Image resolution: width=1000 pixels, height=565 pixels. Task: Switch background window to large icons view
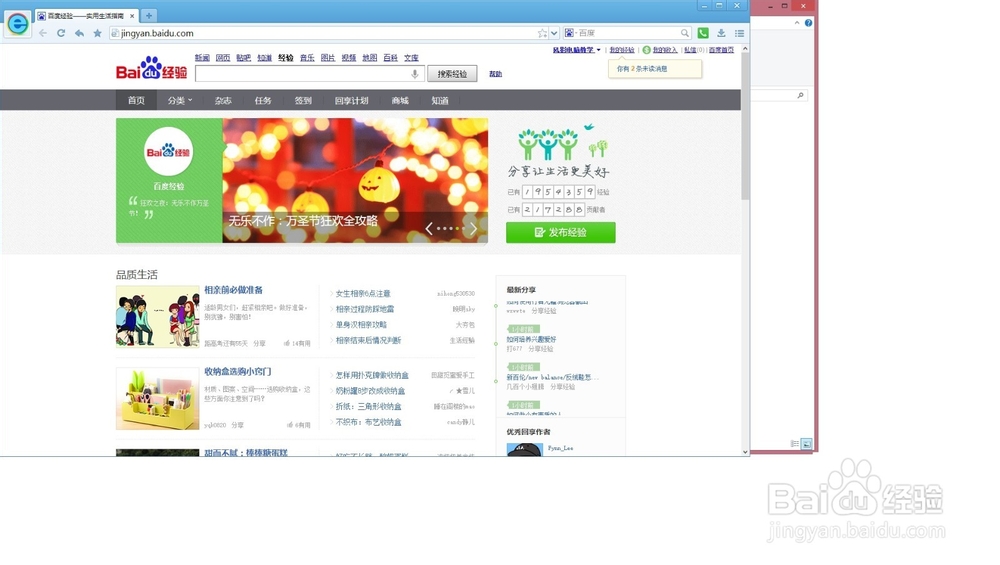806,443
